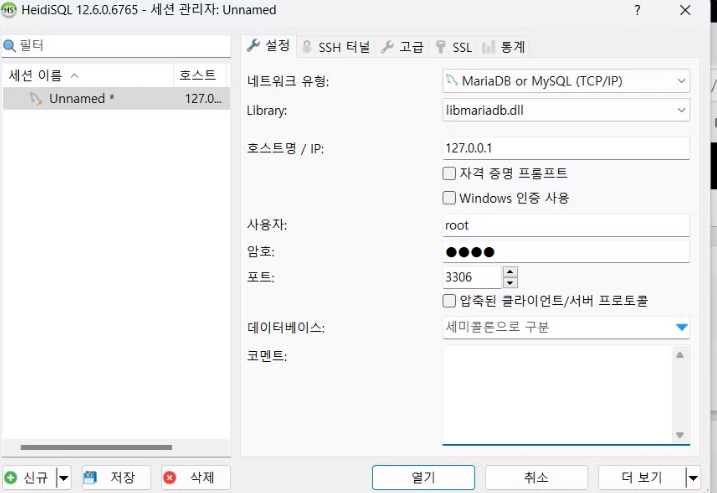Switch to the 설정 tab

click(x=268, y=45)
